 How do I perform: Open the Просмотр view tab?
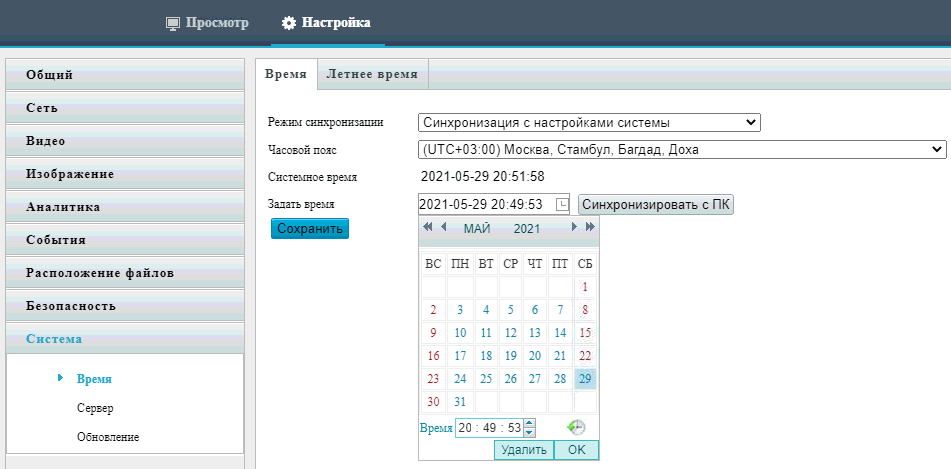tap(207, 23)
